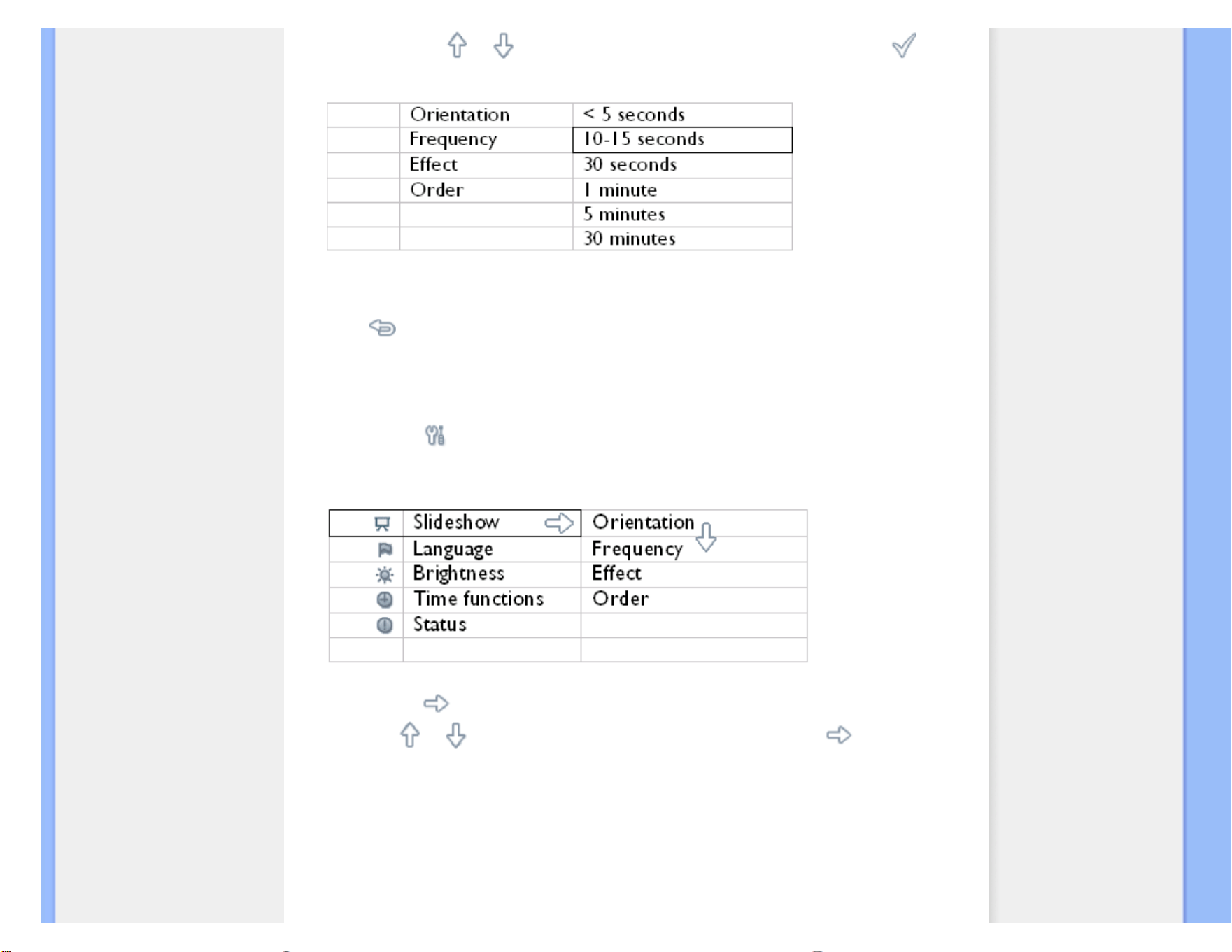Click the Time functions clock icon

click(385, 599)
